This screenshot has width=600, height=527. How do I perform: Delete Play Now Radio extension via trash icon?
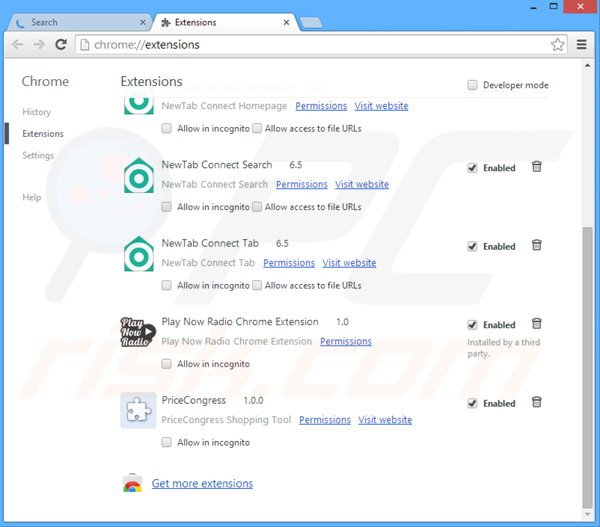[536, 323]
